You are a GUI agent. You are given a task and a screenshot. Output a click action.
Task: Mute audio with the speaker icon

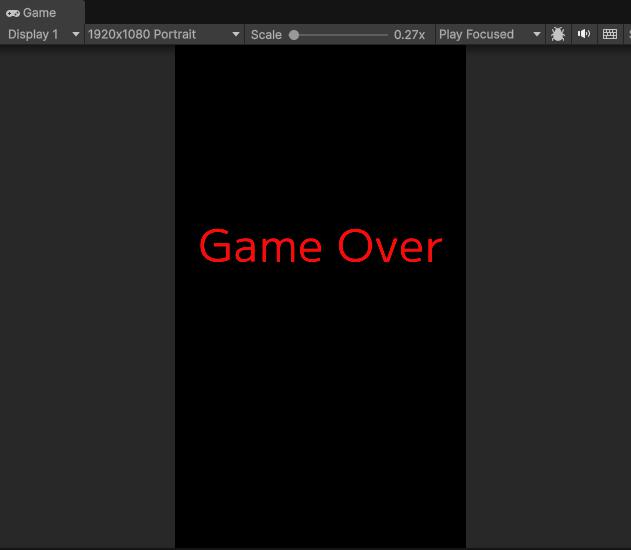point(584,34)
